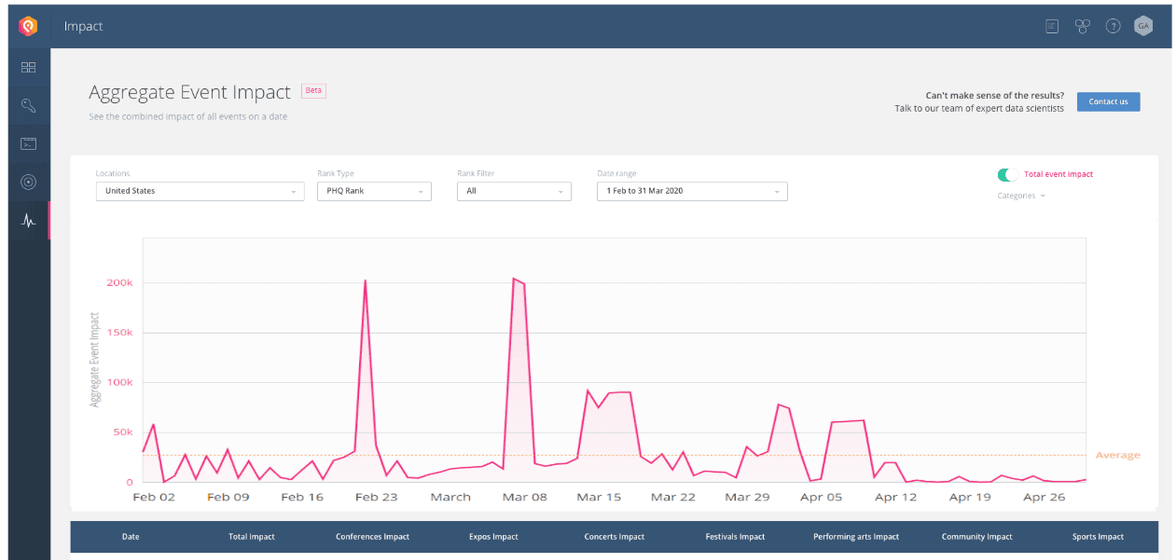1176x560 pixels.
Task: Open the help question mark icon
Action: [x=1113, y=26]
